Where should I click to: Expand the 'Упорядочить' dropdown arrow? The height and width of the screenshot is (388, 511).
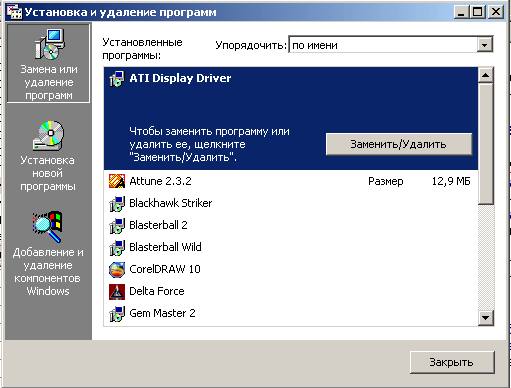(485, 45)
